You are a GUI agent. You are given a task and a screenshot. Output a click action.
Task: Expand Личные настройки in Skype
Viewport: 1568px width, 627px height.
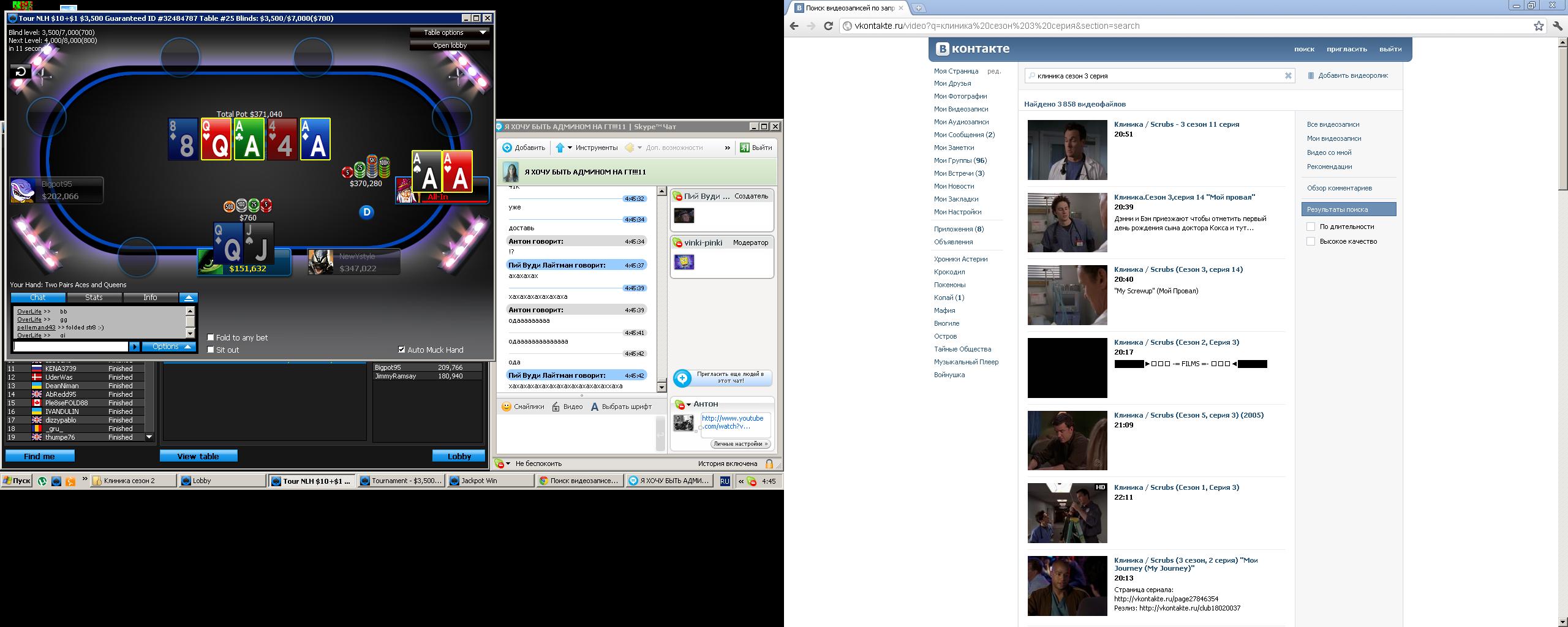click(741, 444)
